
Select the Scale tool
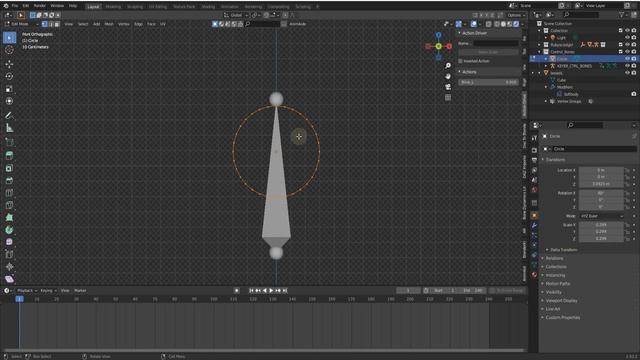coord(9,89)
